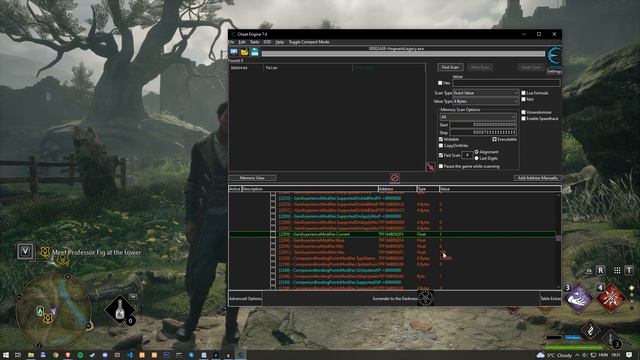The height and width of the screenshot is (360, 640).
Task: Click the R key prompt icon in game
Action: pyautogui.click(x=600, y=270)
